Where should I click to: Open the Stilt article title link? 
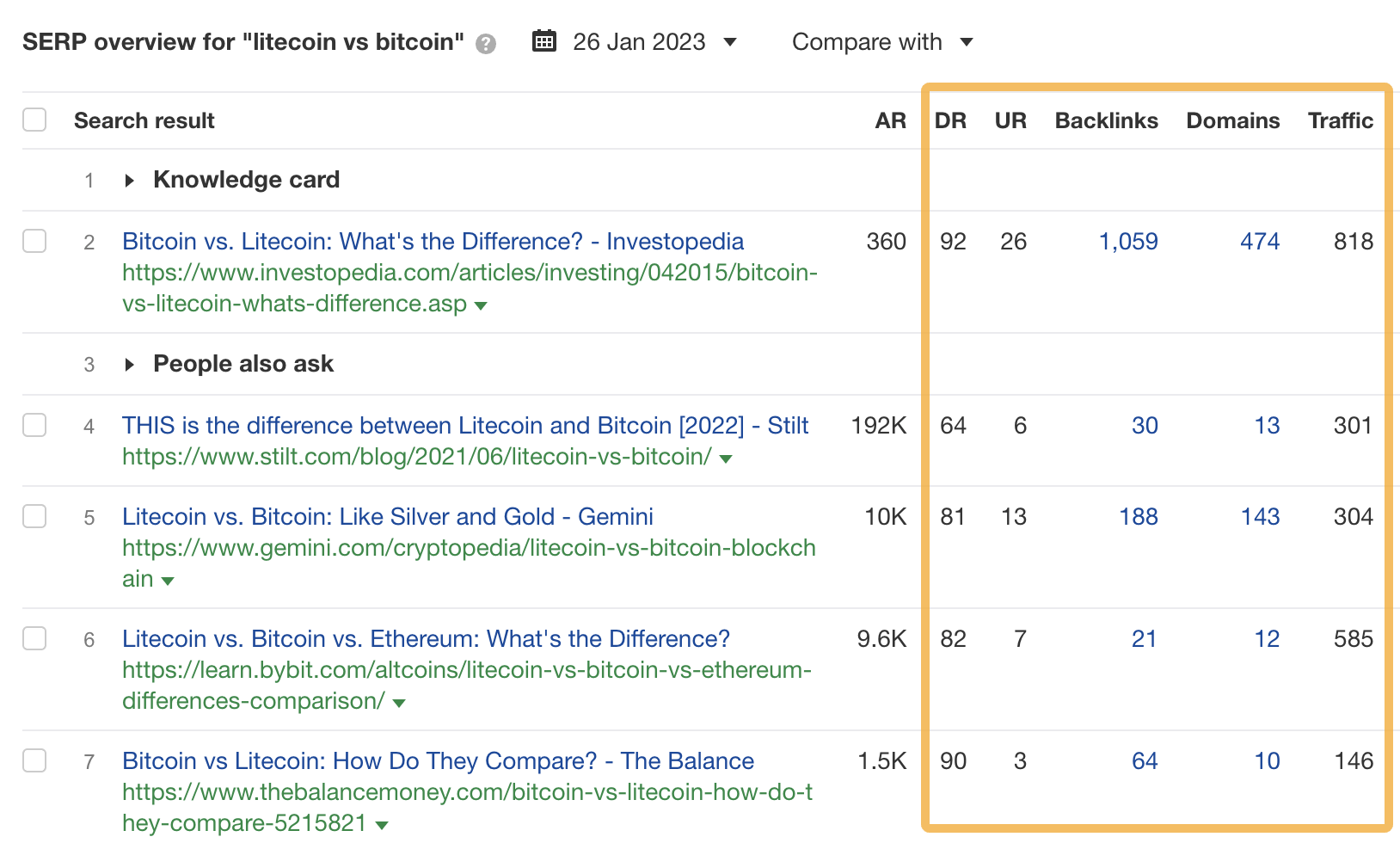tap(464, 425)
